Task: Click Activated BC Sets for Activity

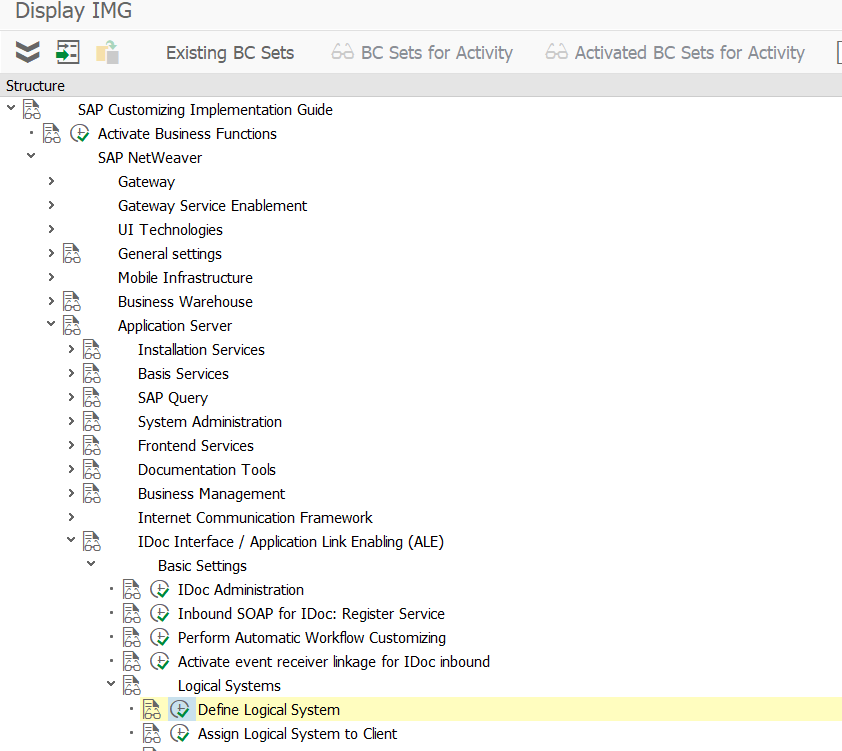Action: (x=675, y=53)
